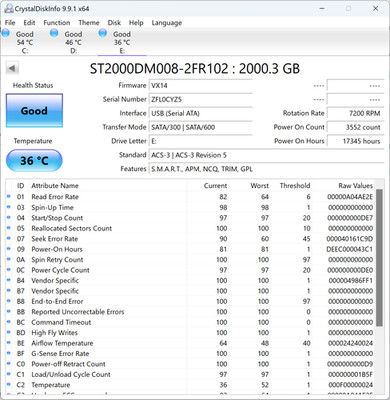Click the Power On Count value

pos(355,127)
